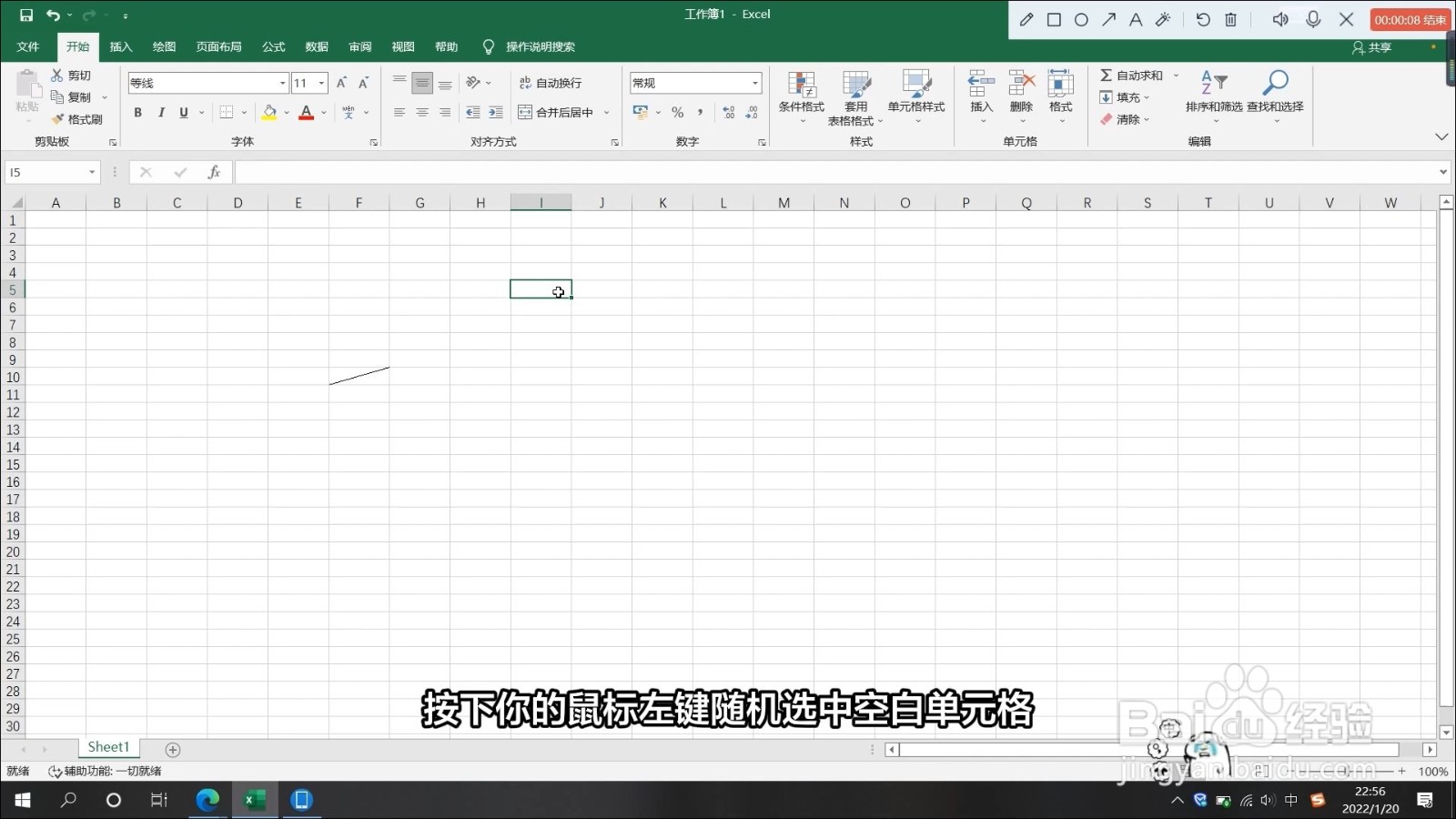This screenshot has height=819, width=1456.
Task: Center text horizontally
Action: [x=422, y=112]
